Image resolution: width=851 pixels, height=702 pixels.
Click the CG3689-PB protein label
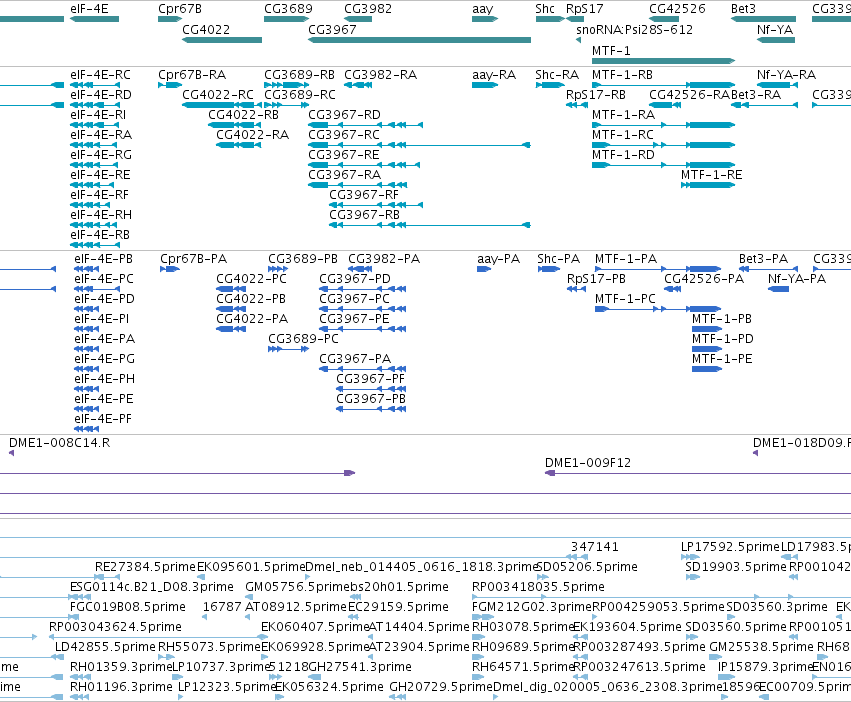click(x=303, y=258)
